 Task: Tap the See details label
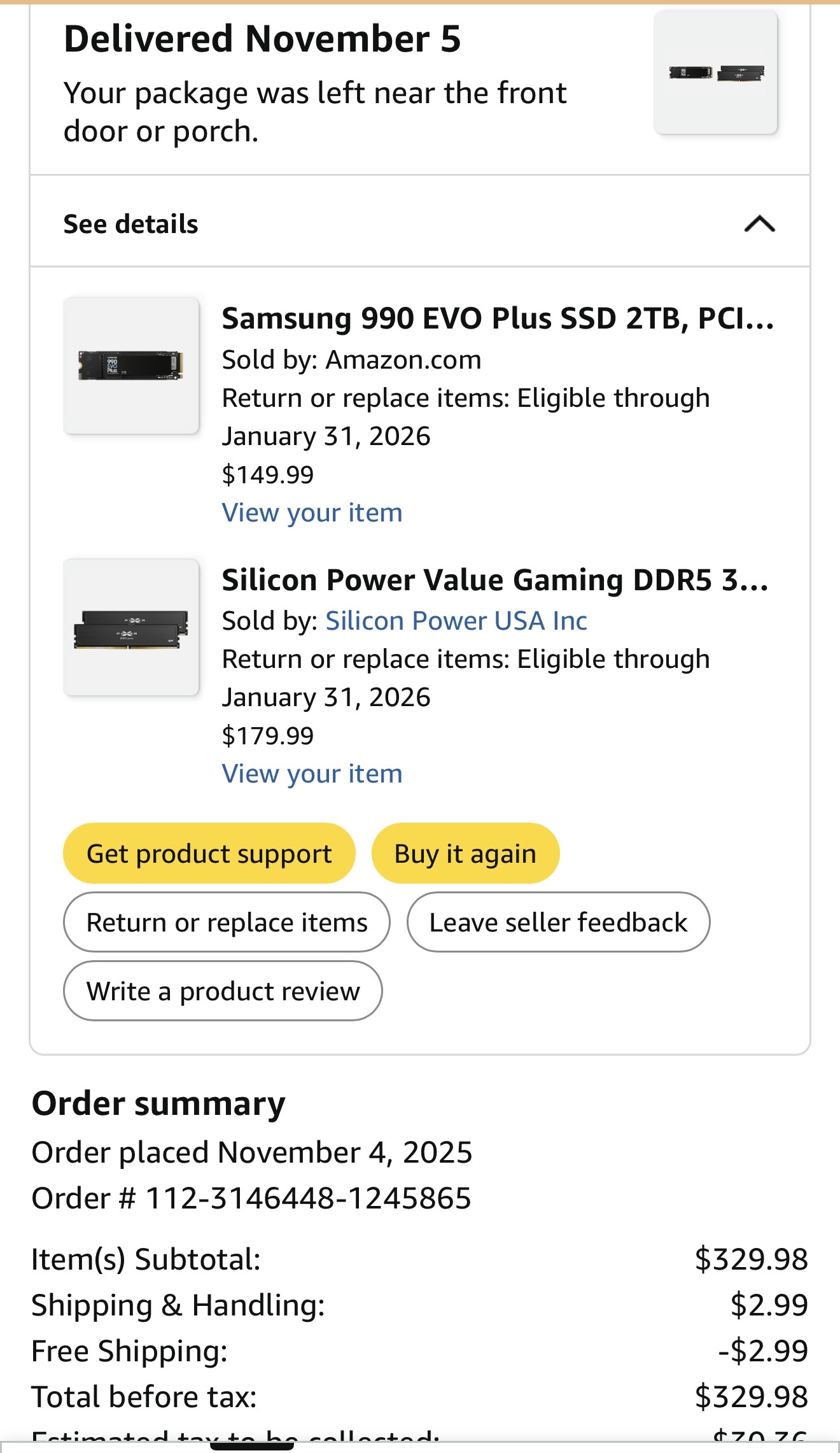[131, 224]
